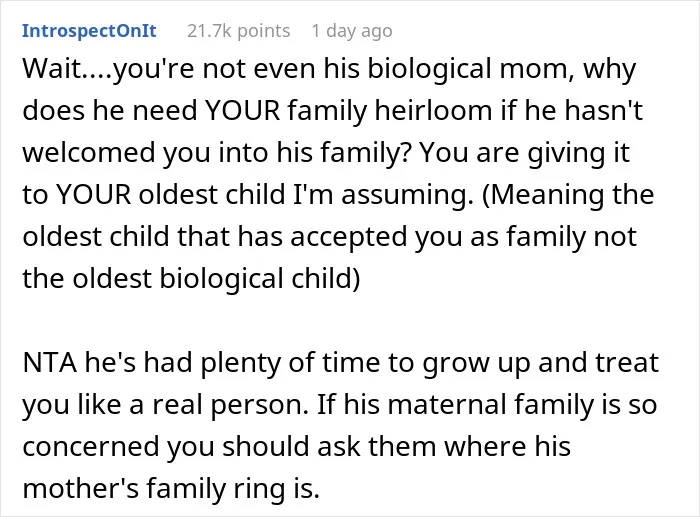Click the 21.7k points score
The width and height of the screenshot is (700, 517).
point(238,31)
